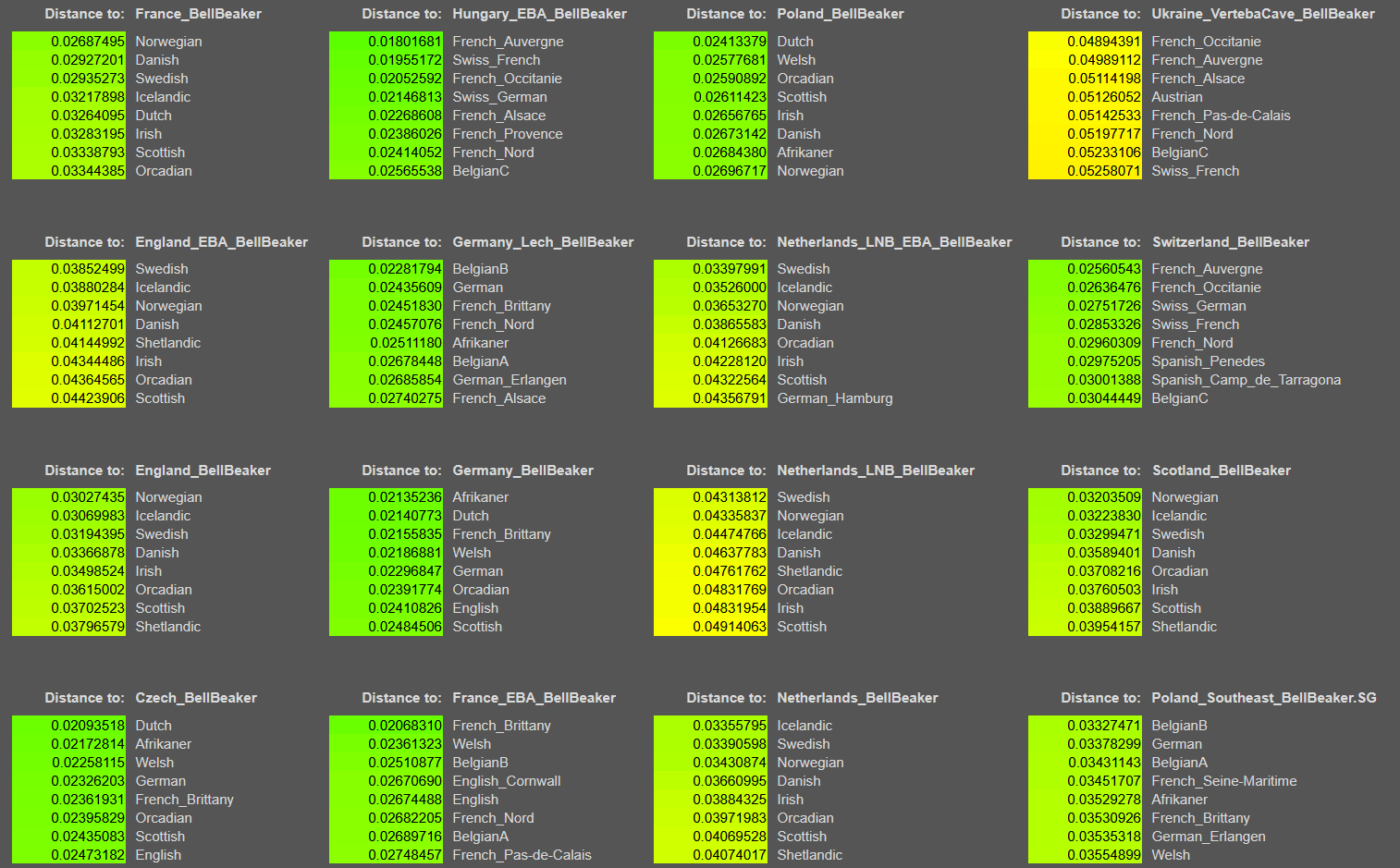Click the England_EBA_BellBeaker heading
Image resolution: width=1400 pixels, height=868 pixels.
click(221, 242)
